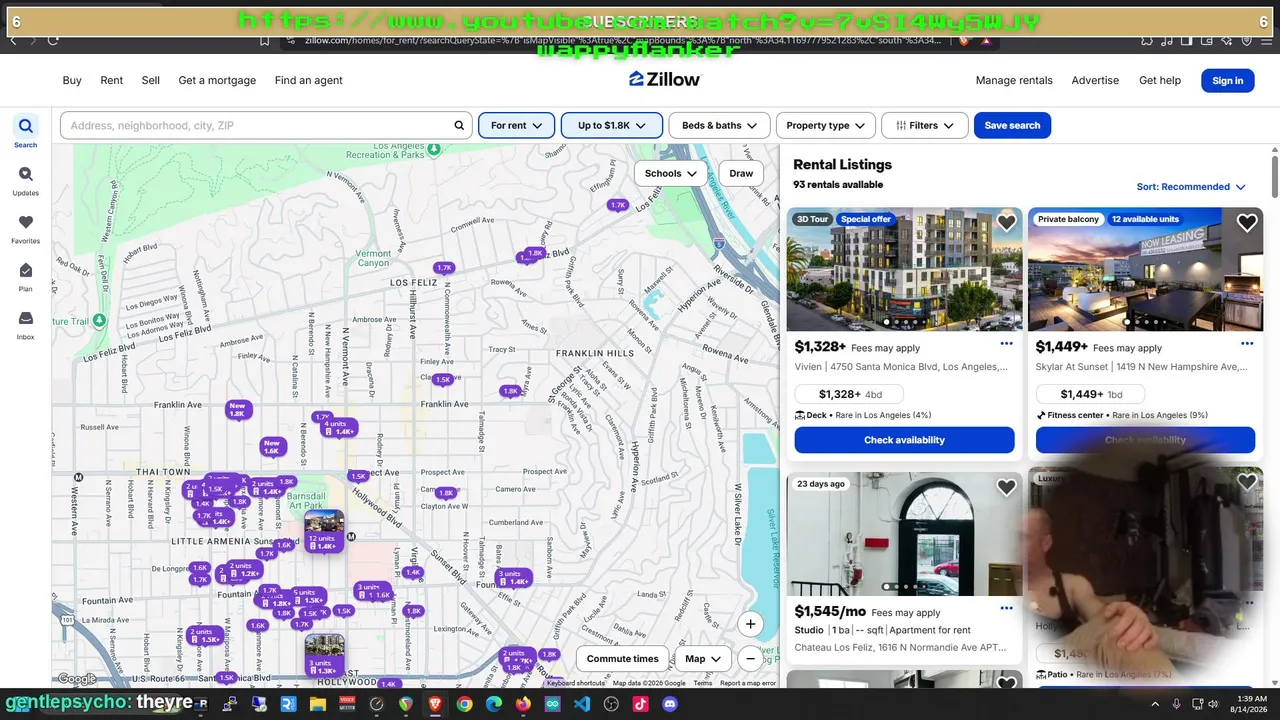Open the Buy menu
Image resolution: width=1280 pixels, height=720 pixels.
tap(72, 80)
